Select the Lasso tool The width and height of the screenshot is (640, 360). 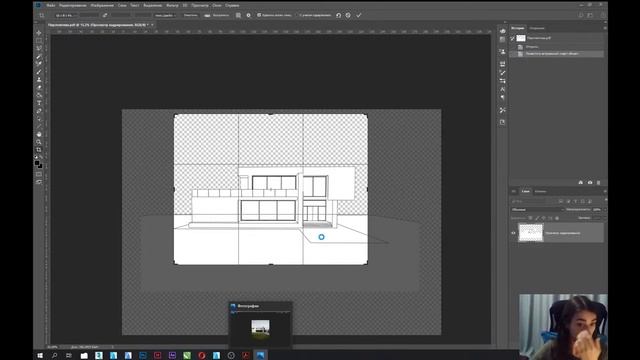click(x=39, y=48)
